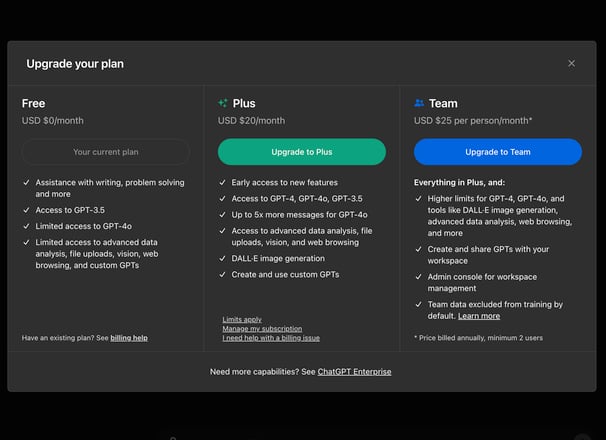Open the billing help link
This screenshot has width=606, height=440.
[129, 338]
